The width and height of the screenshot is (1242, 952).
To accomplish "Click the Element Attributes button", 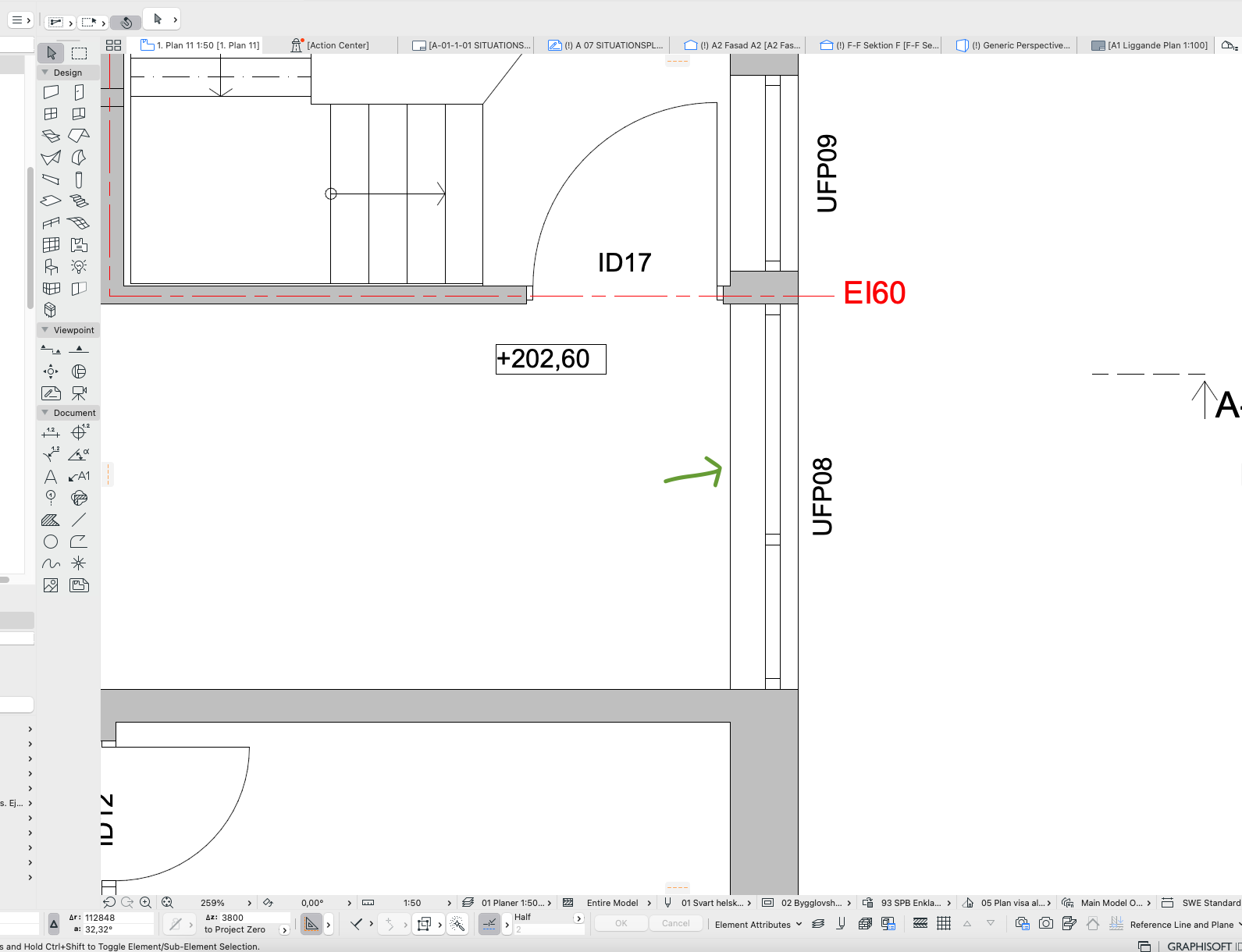I will point(757,925).
